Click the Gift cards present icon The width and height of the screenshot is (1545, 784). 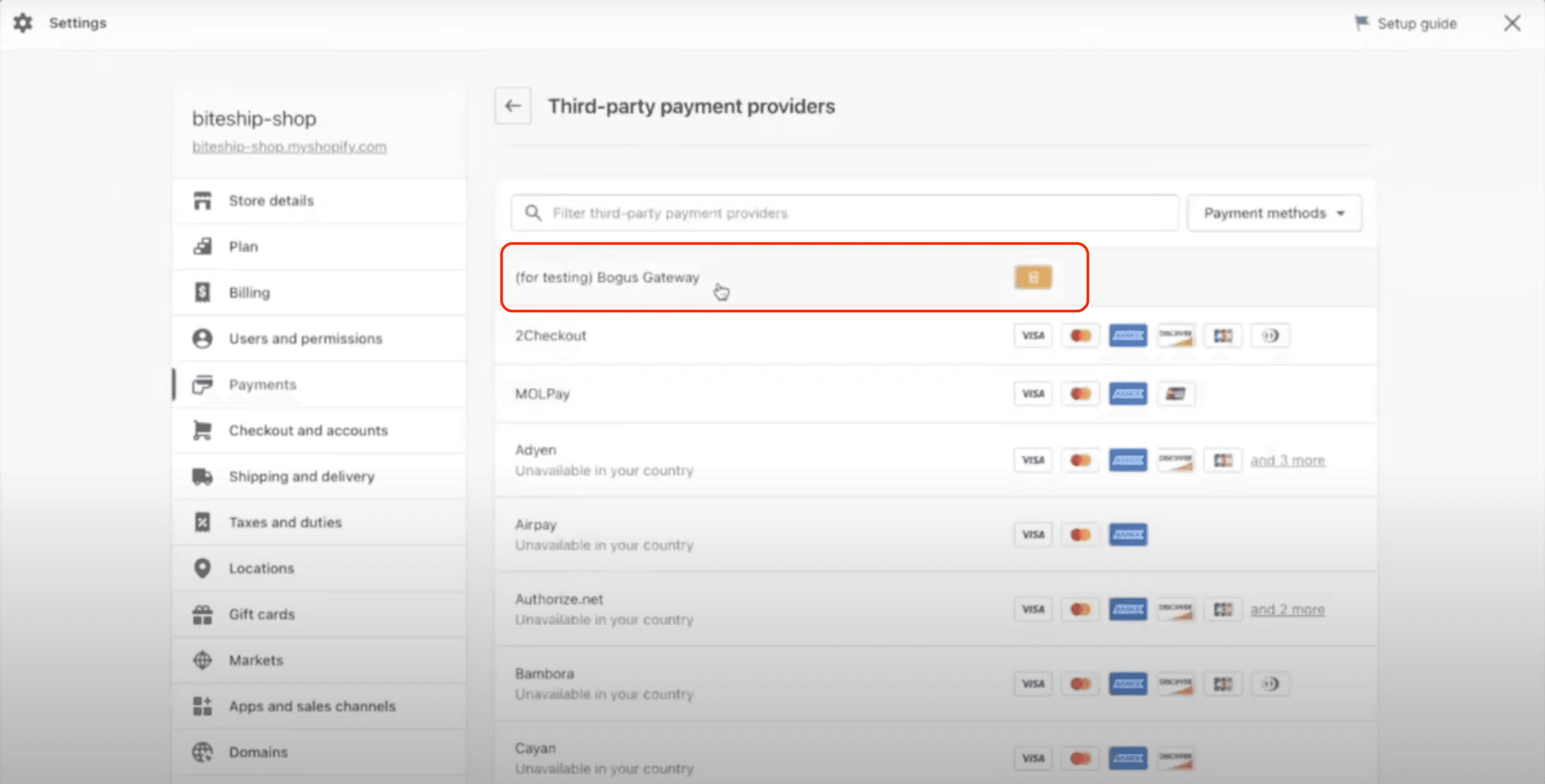[x=203, y=615]
